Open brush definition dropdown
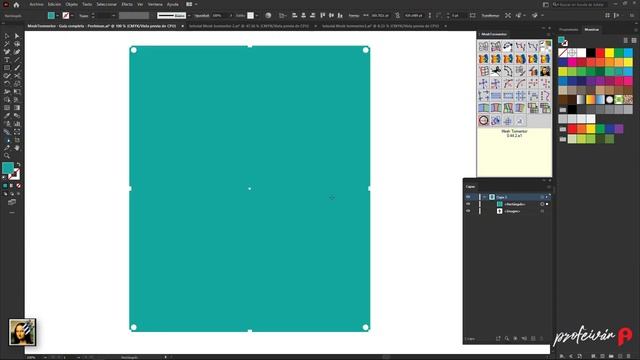Image resolution: width=640 pixels, height=360 pixels. coord(189,16)
